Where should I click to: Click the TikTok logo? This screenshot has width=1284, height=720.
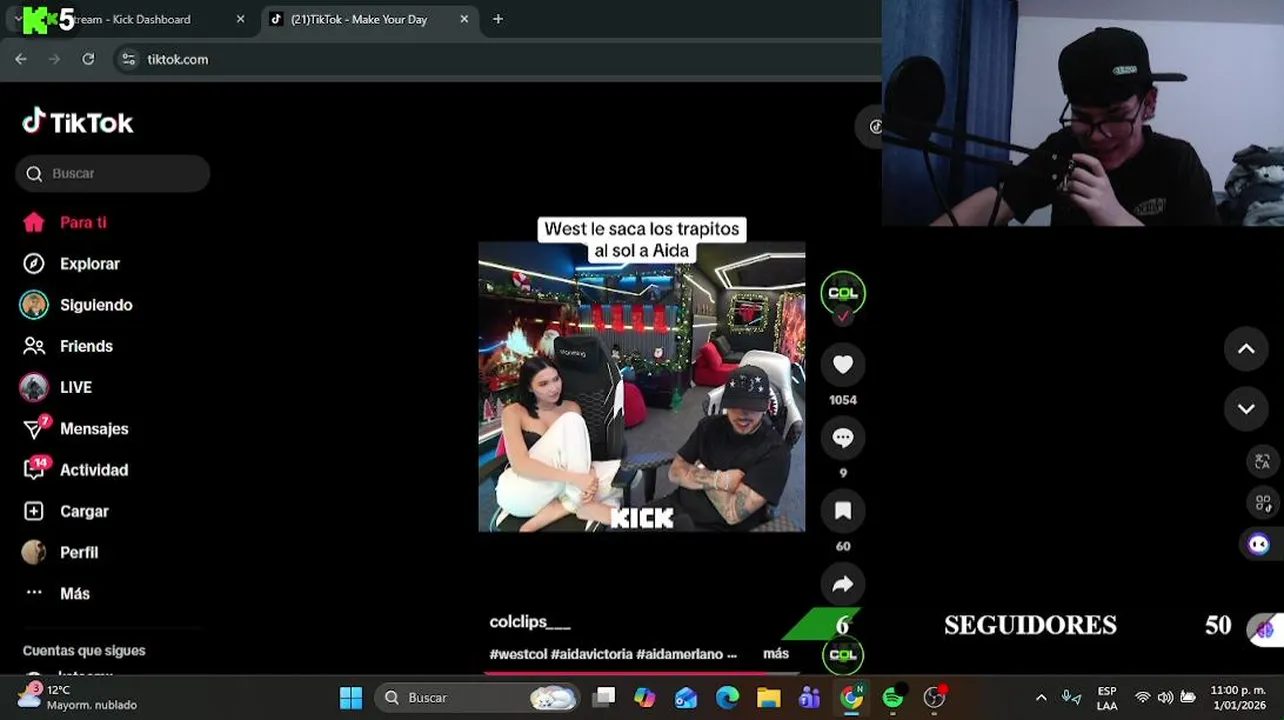click(78, 122)
